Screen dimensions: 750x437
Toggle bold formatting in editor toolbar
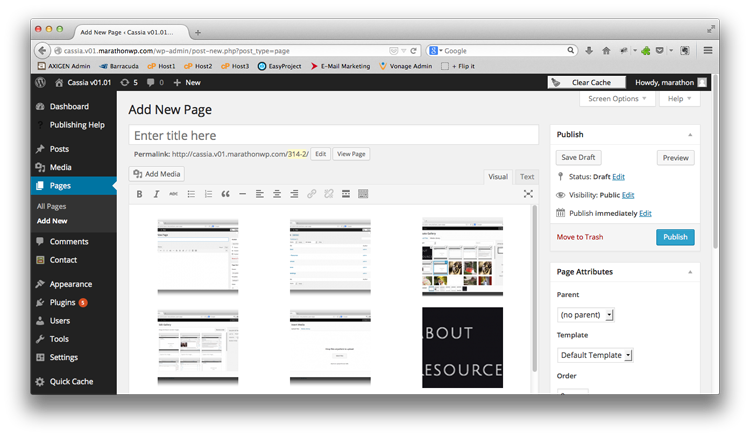pos(140,194)
